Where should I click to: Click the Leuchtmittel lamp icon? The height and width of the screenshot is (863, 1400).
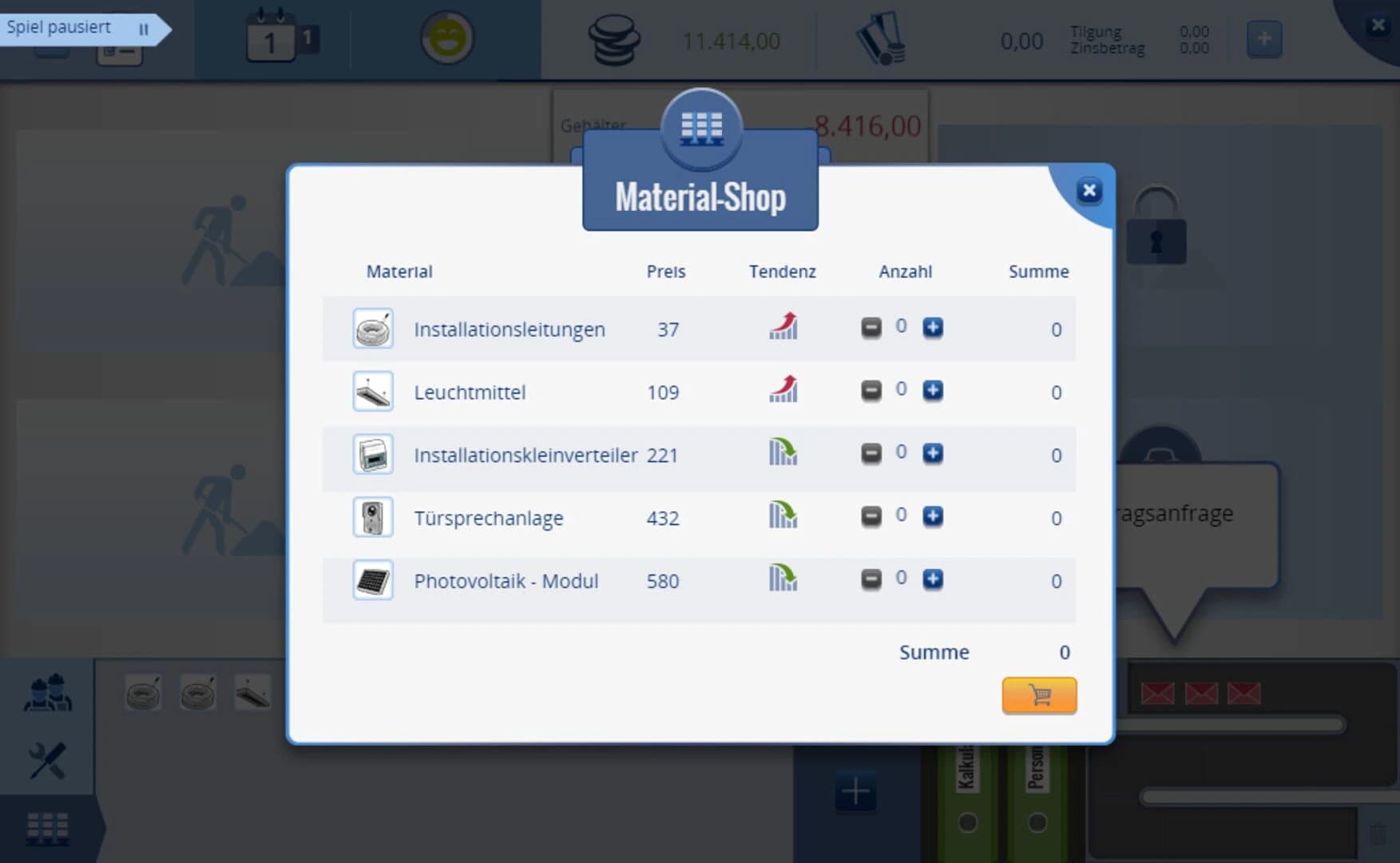pos(373,392)
